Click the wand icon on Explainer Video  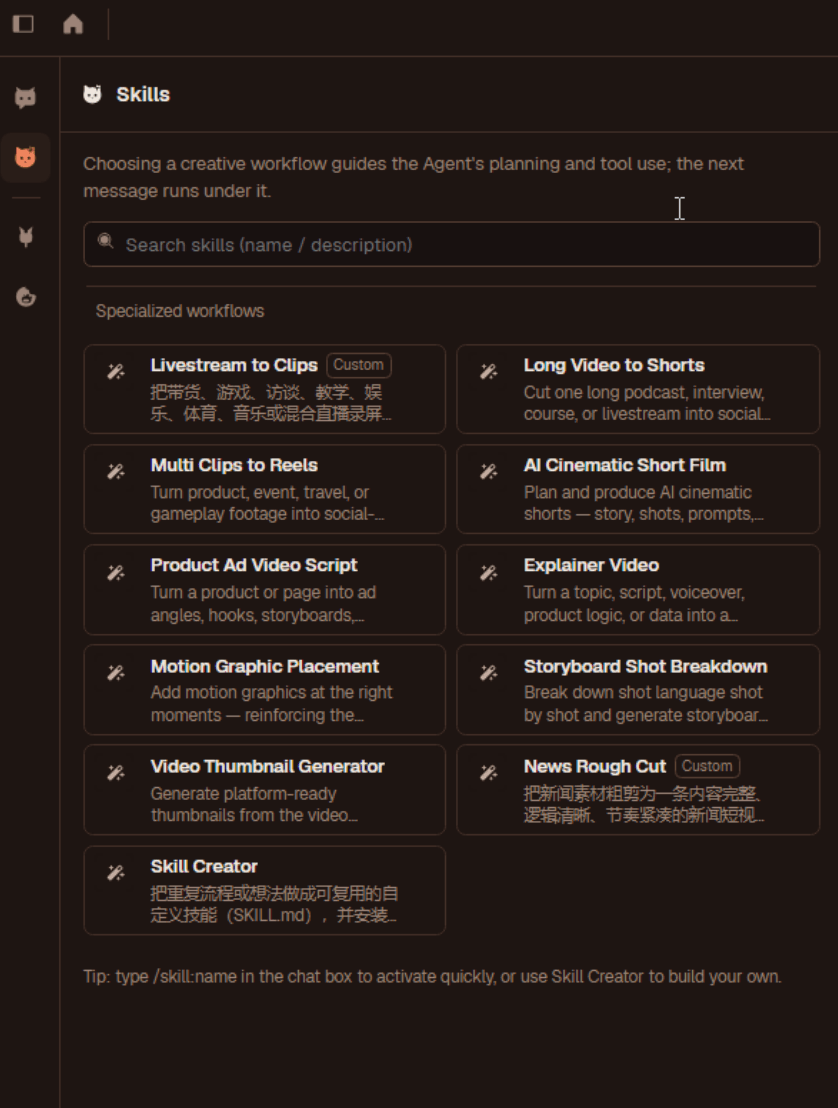click(489, 572)
